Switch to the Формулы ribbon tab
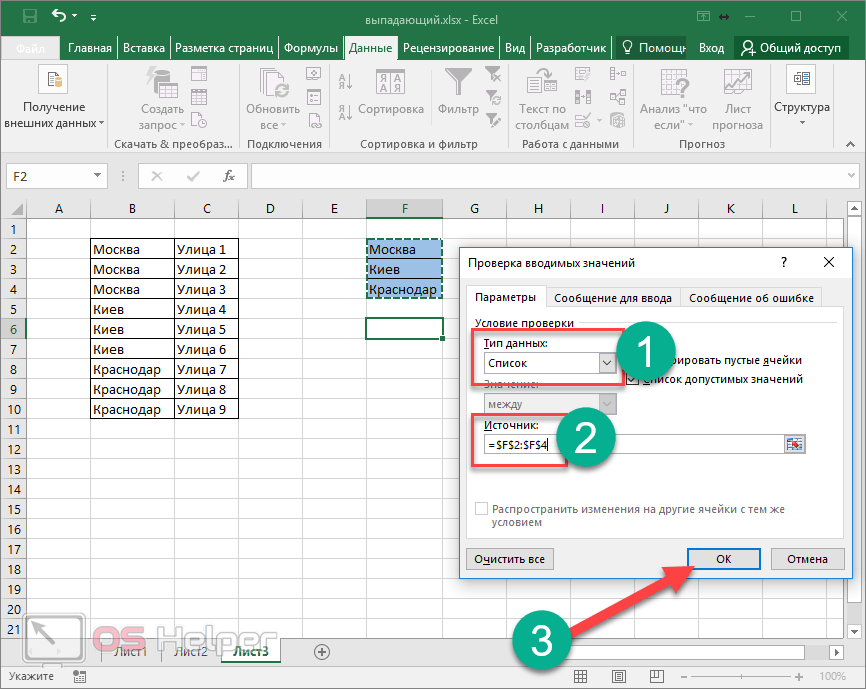The image size is (866, 689). 310,47
